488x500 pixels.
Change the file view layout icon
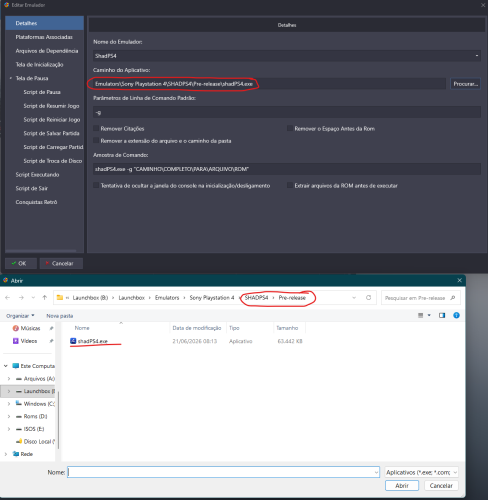point(421,315)
